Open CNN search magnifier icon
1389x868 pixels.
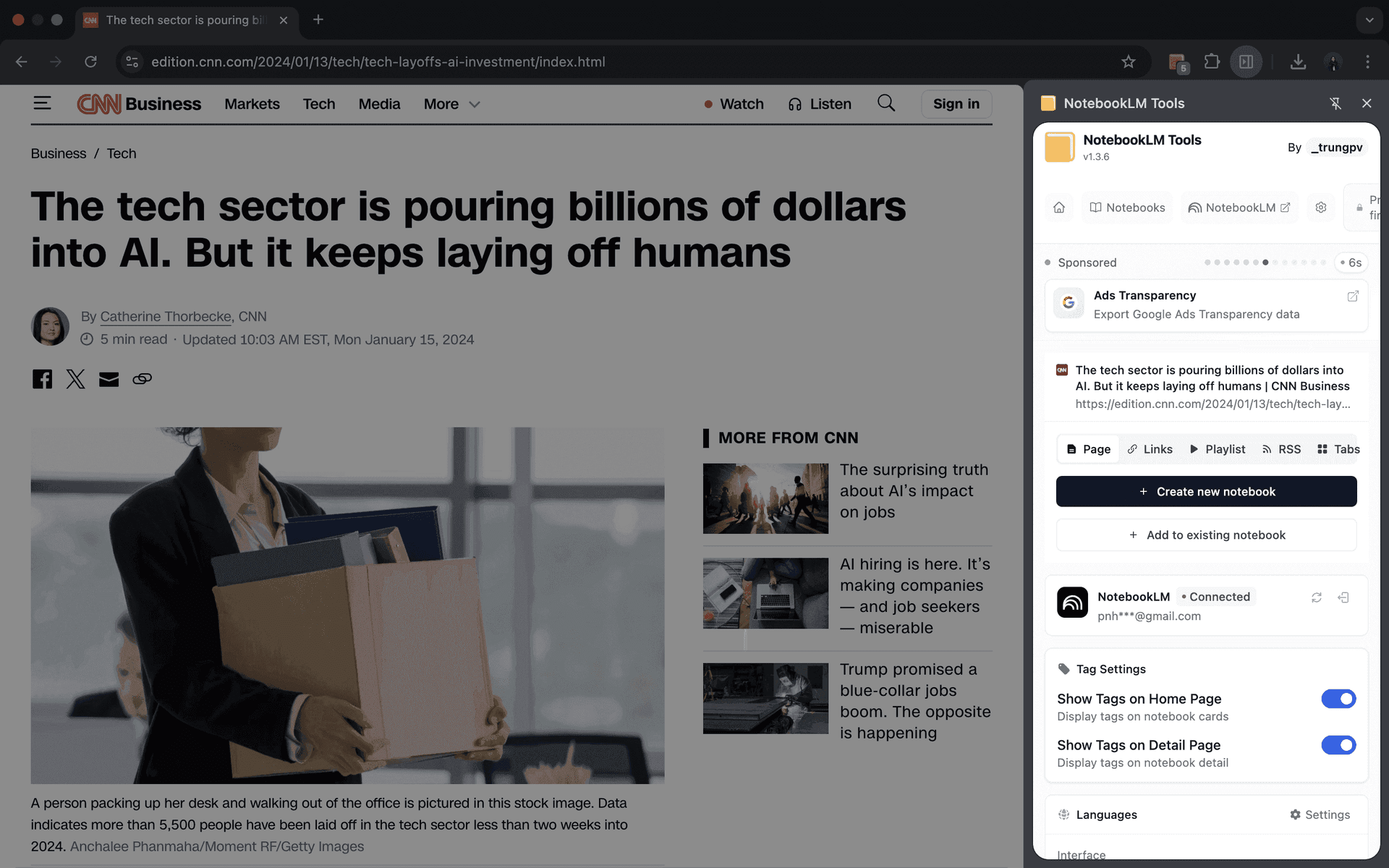point(886,103)
